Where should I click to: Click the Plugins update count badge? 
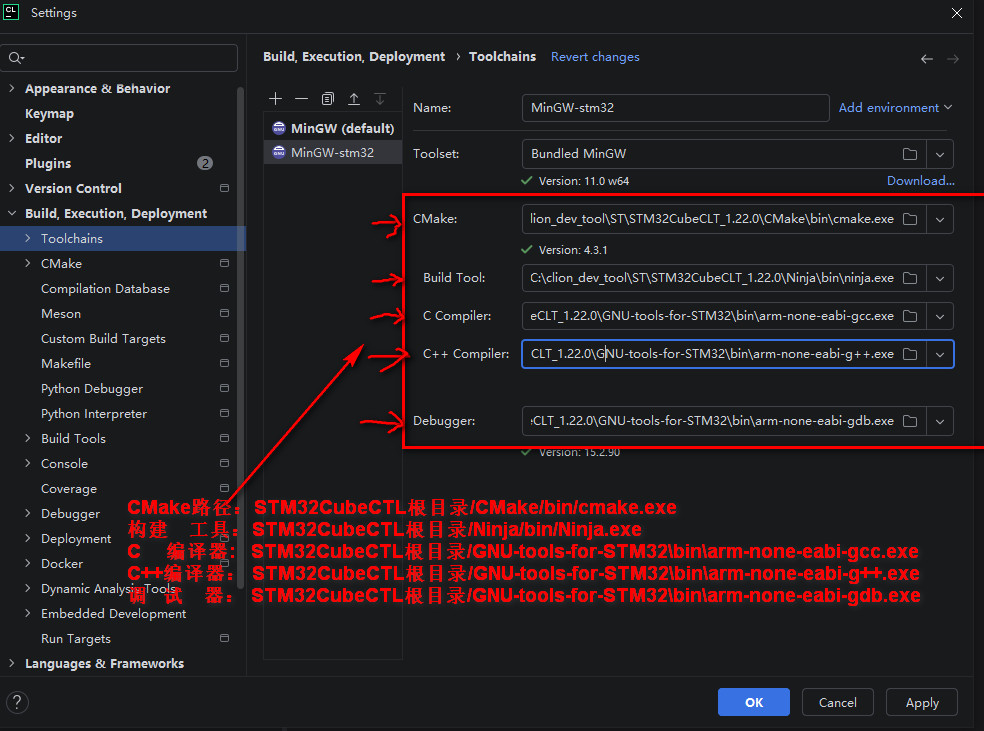click(205, 163)
